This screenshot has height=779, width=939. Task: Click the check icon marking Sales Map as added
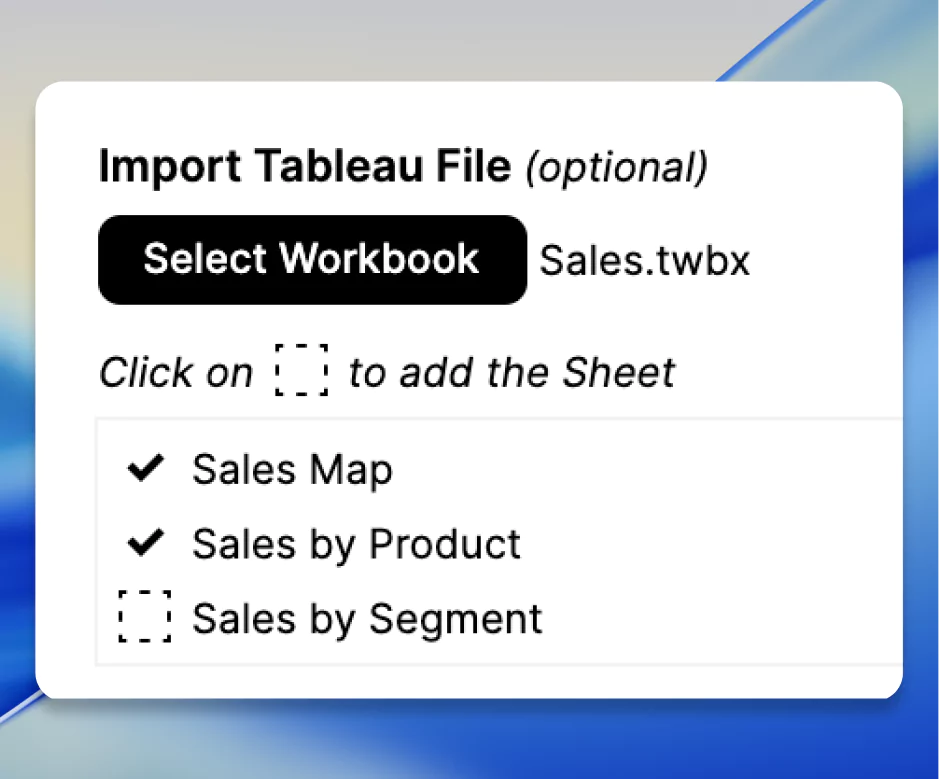pyautogui.click(x=145, y=468)
